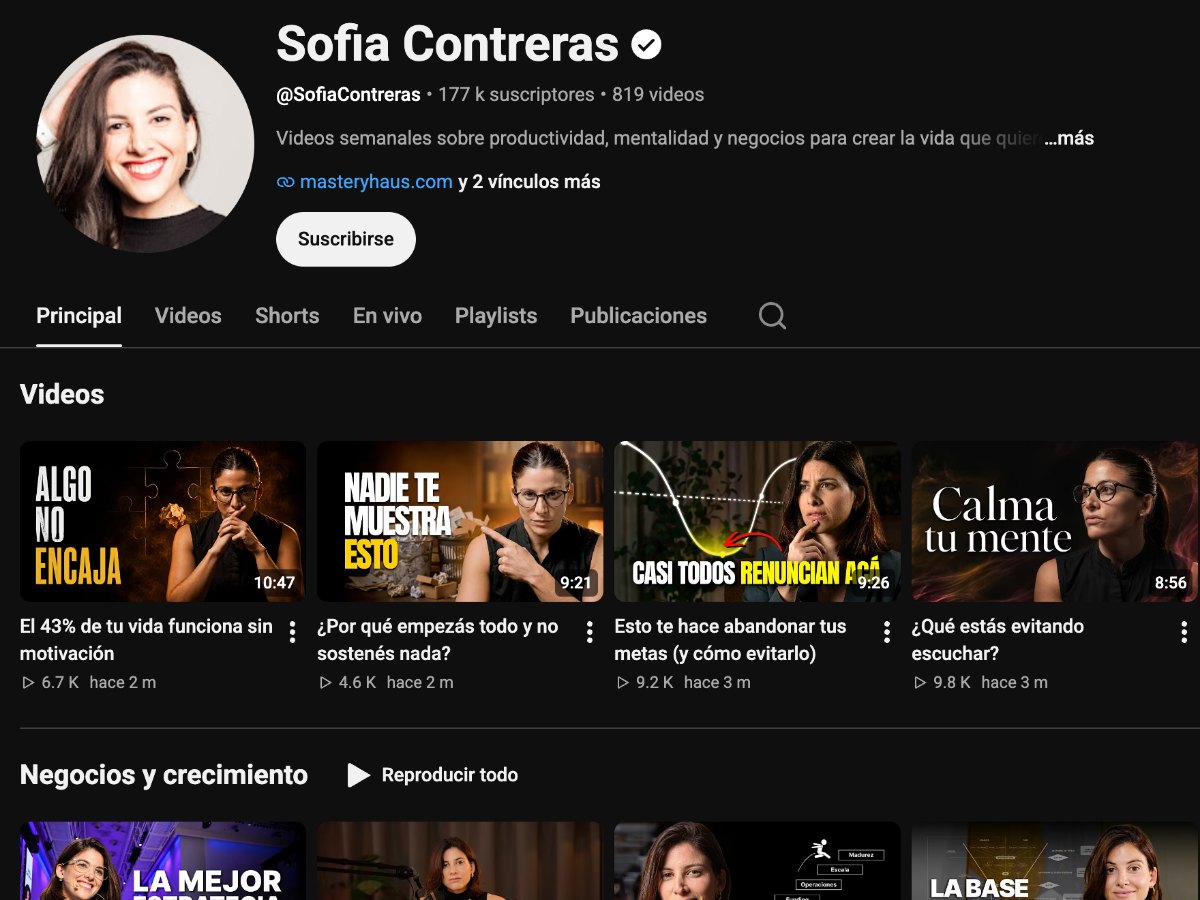Viewport: 1200px width, 900px height.
Task: Click the channel search magnifier icon
Action: pyautogui.click(x=772, y=316)
